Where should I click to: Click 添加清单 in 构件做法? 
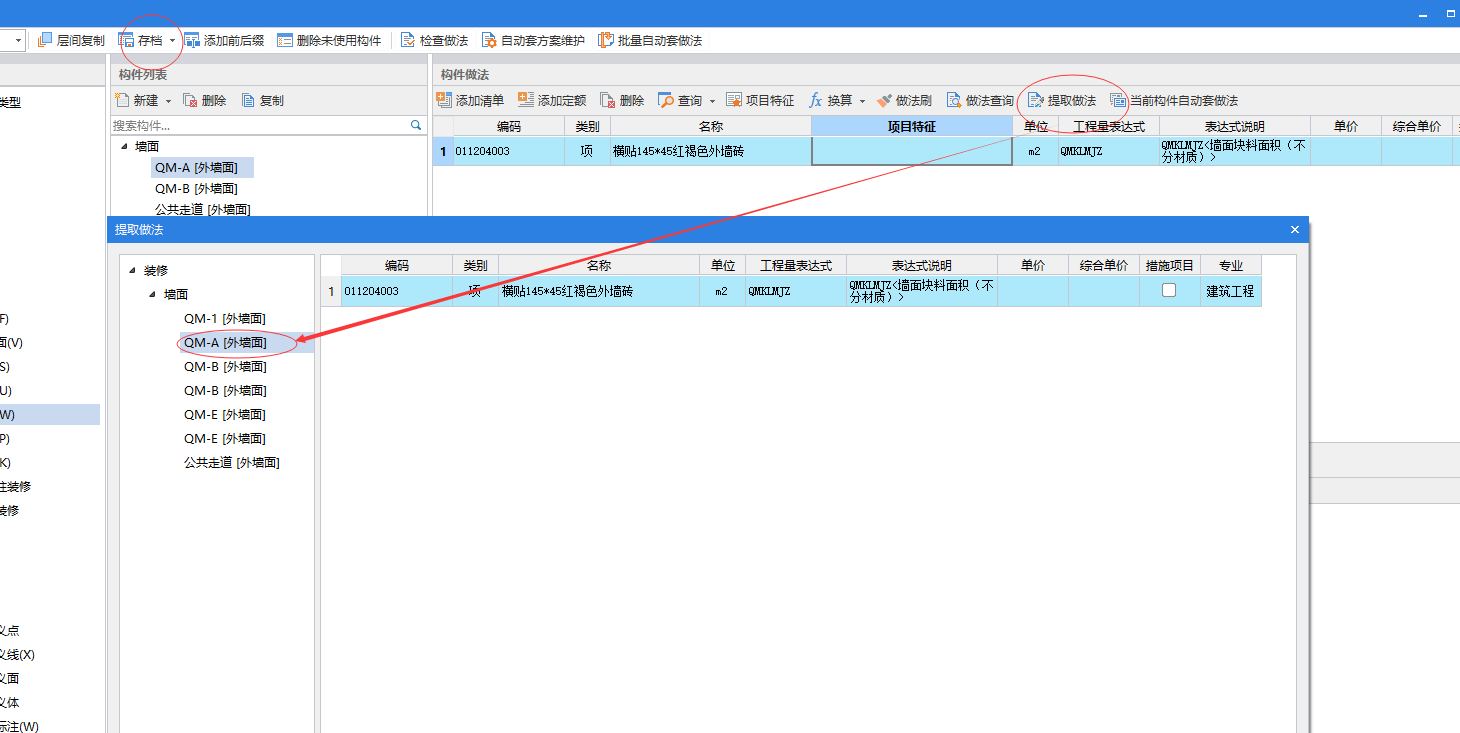(470, 101)
